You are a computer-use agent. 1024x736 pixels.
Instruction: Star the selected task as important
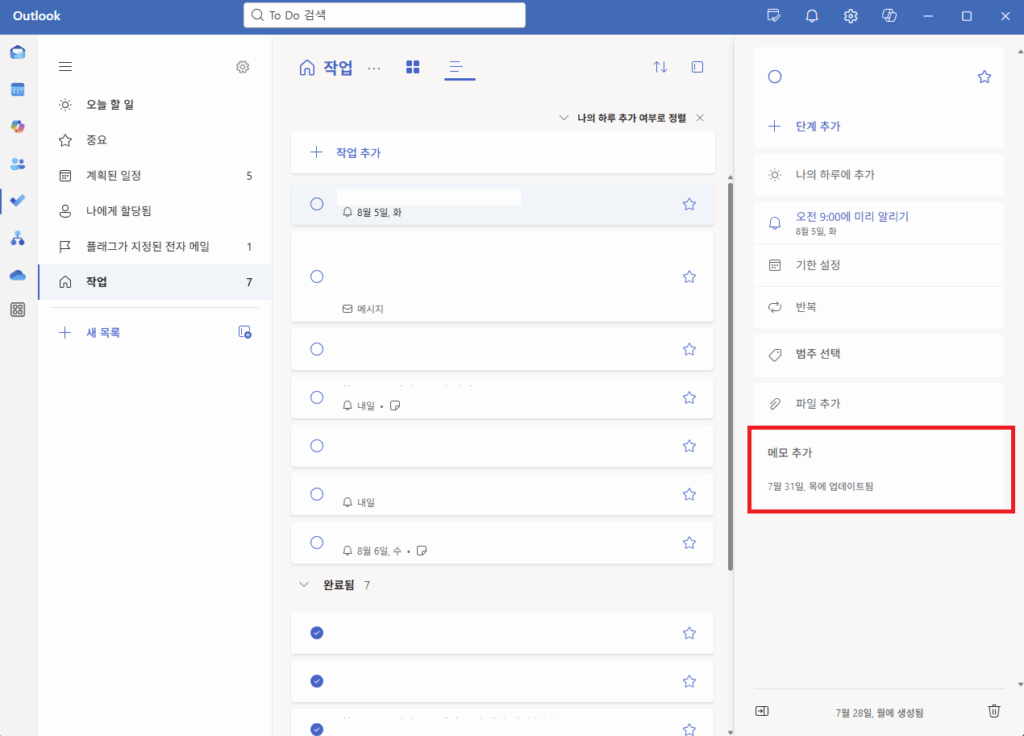tap(984, 75)
